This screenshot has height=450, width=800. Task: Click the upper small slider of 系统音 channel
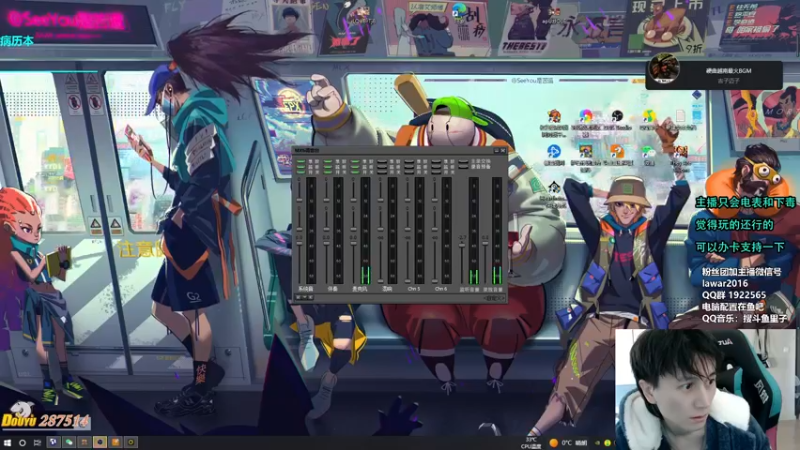(x=299, y=199)
